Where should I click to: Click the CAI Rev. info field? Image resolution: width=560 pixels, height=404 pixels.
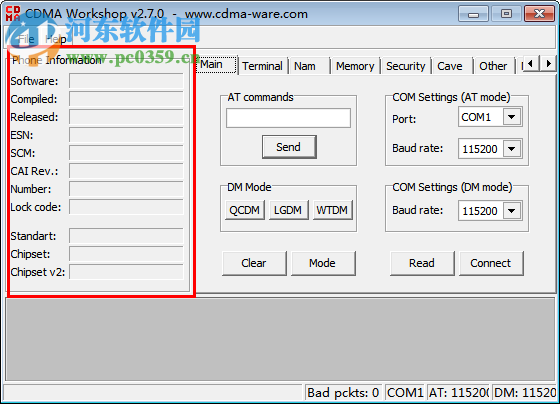126,171
